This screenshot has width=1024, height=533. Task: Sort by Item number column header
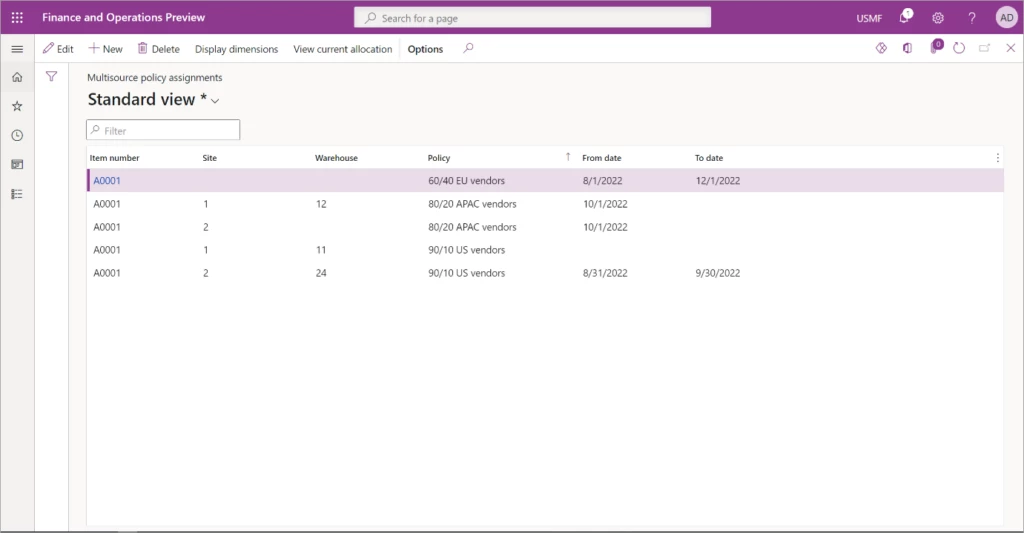(x=114, y=158)
